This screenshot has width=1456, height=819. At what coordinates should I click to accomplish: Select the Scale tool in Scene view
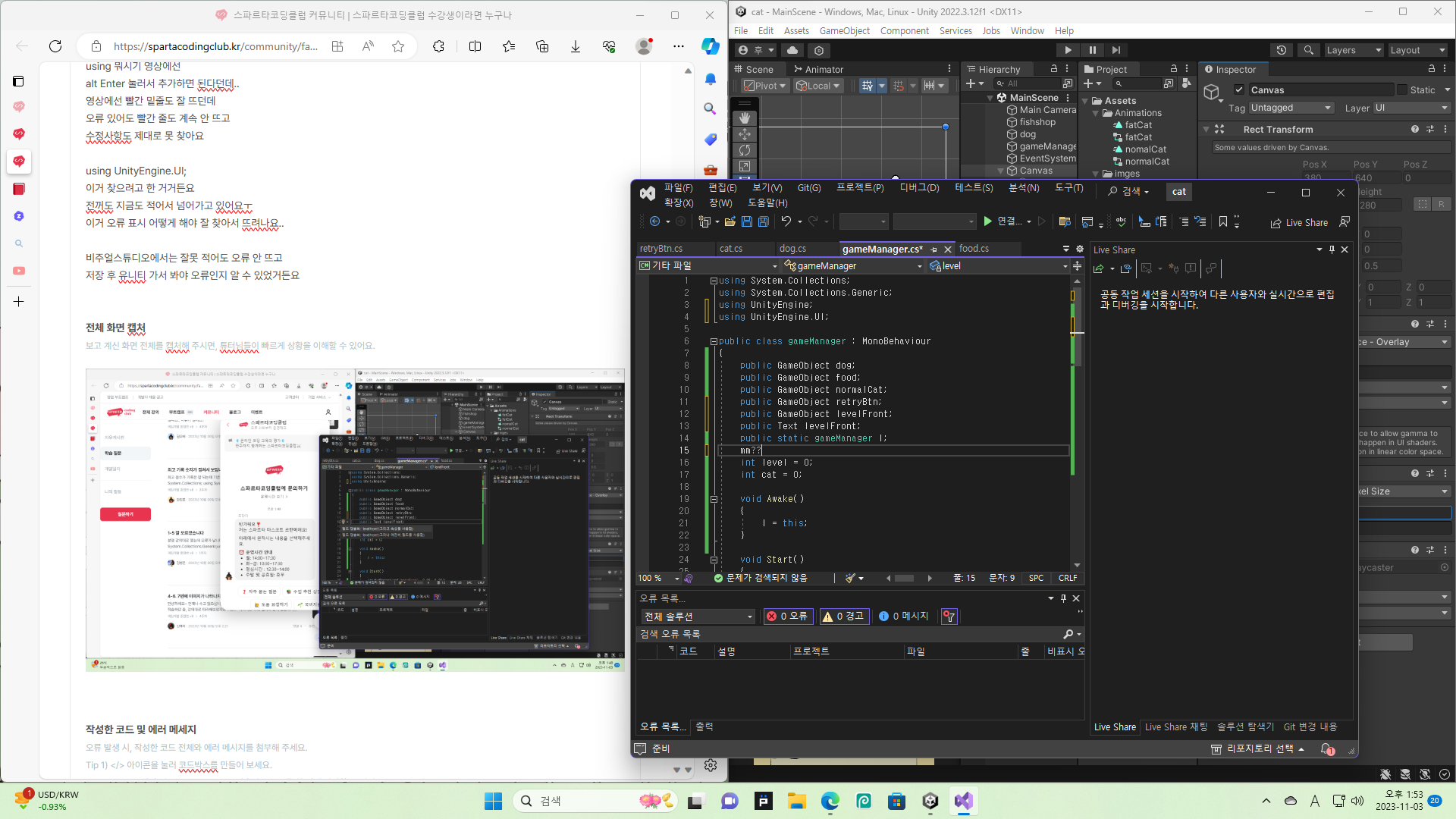click(x=745, y=166)
